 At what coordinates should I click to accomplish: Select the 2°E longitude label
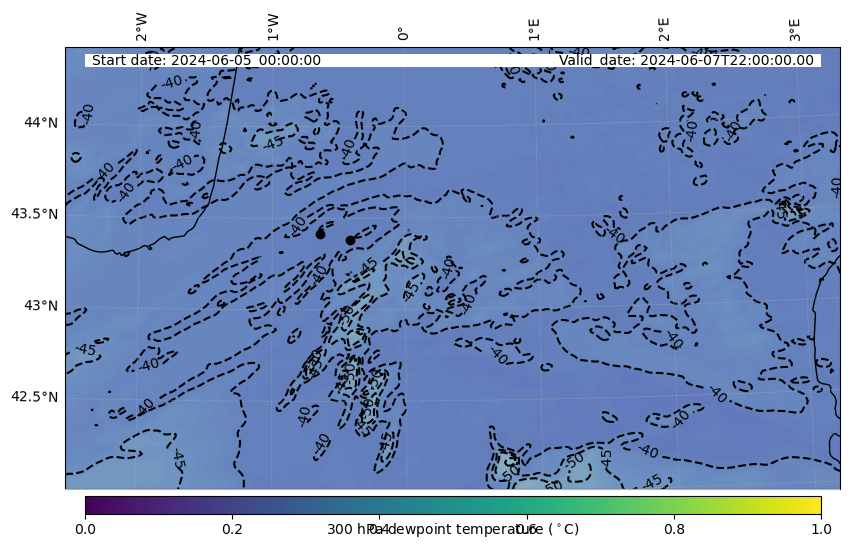coord(664,29)
